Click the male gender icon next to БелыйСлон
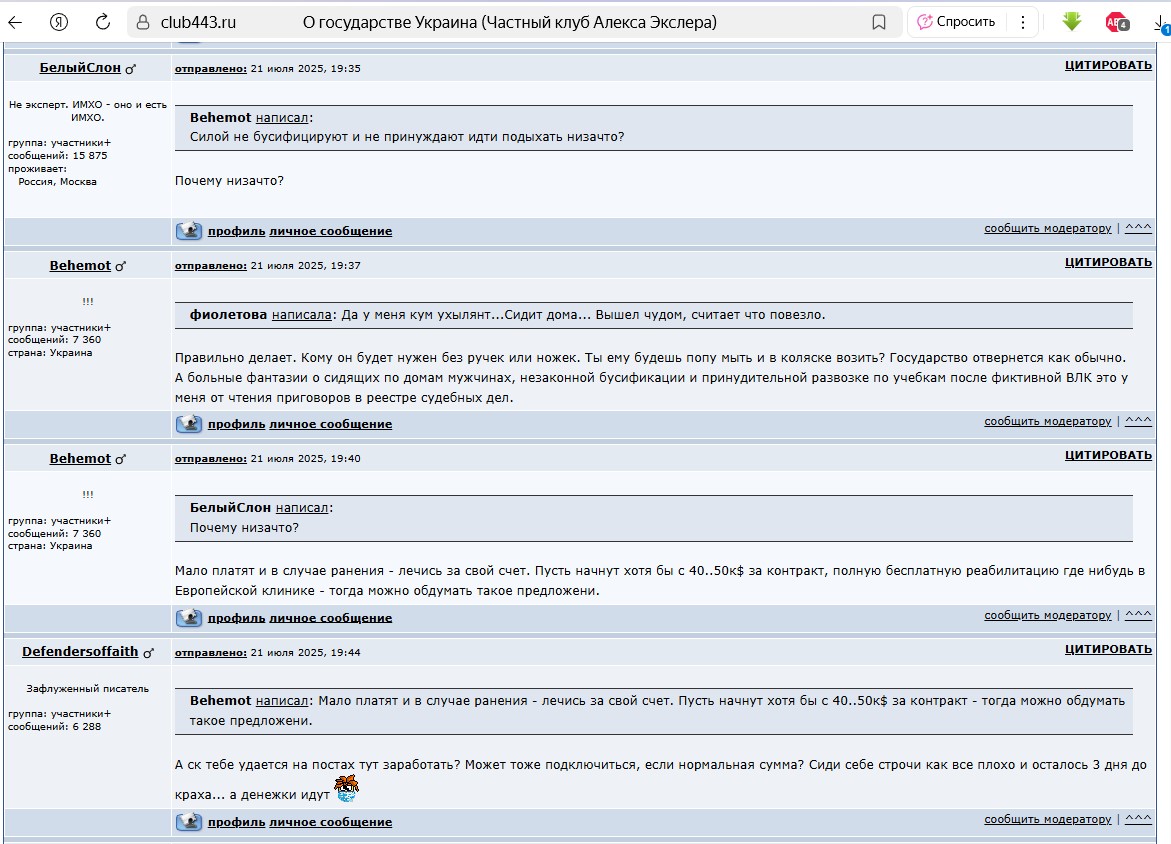Image resolution: width=1171 pixels, height=844 pixels. 131,69
